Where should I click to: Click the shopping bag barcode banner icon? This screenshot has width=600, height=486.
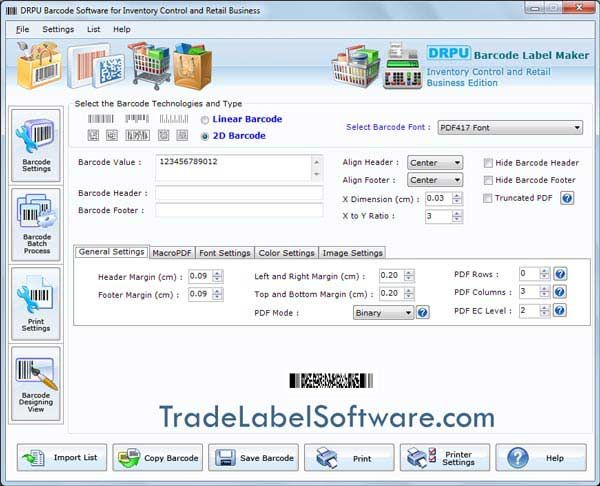[39, 66]
